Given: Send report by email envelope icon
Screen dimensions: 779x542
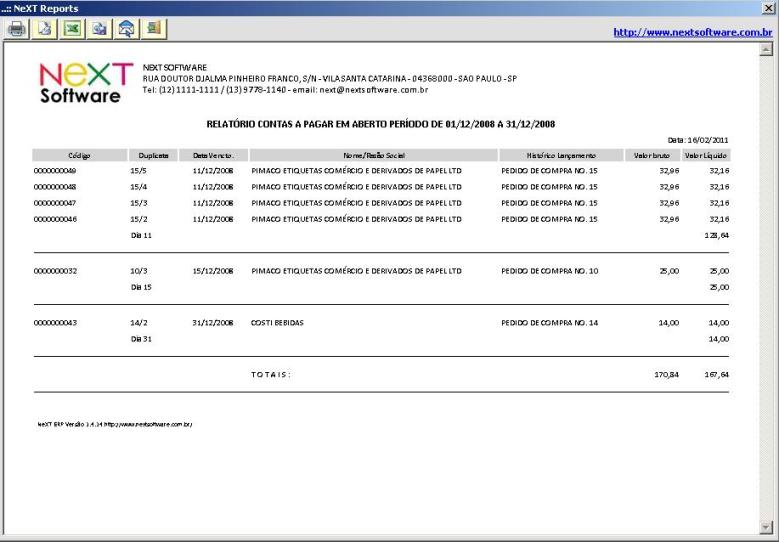Looking at the screenshot, I should click(x=127, y=29).
